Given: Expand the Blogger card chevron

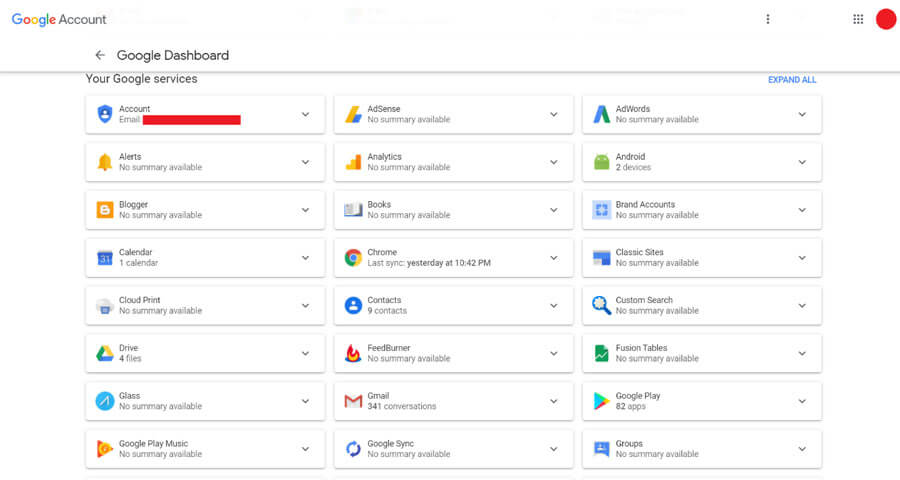Looking at the screenshot, I should point(305,210).
